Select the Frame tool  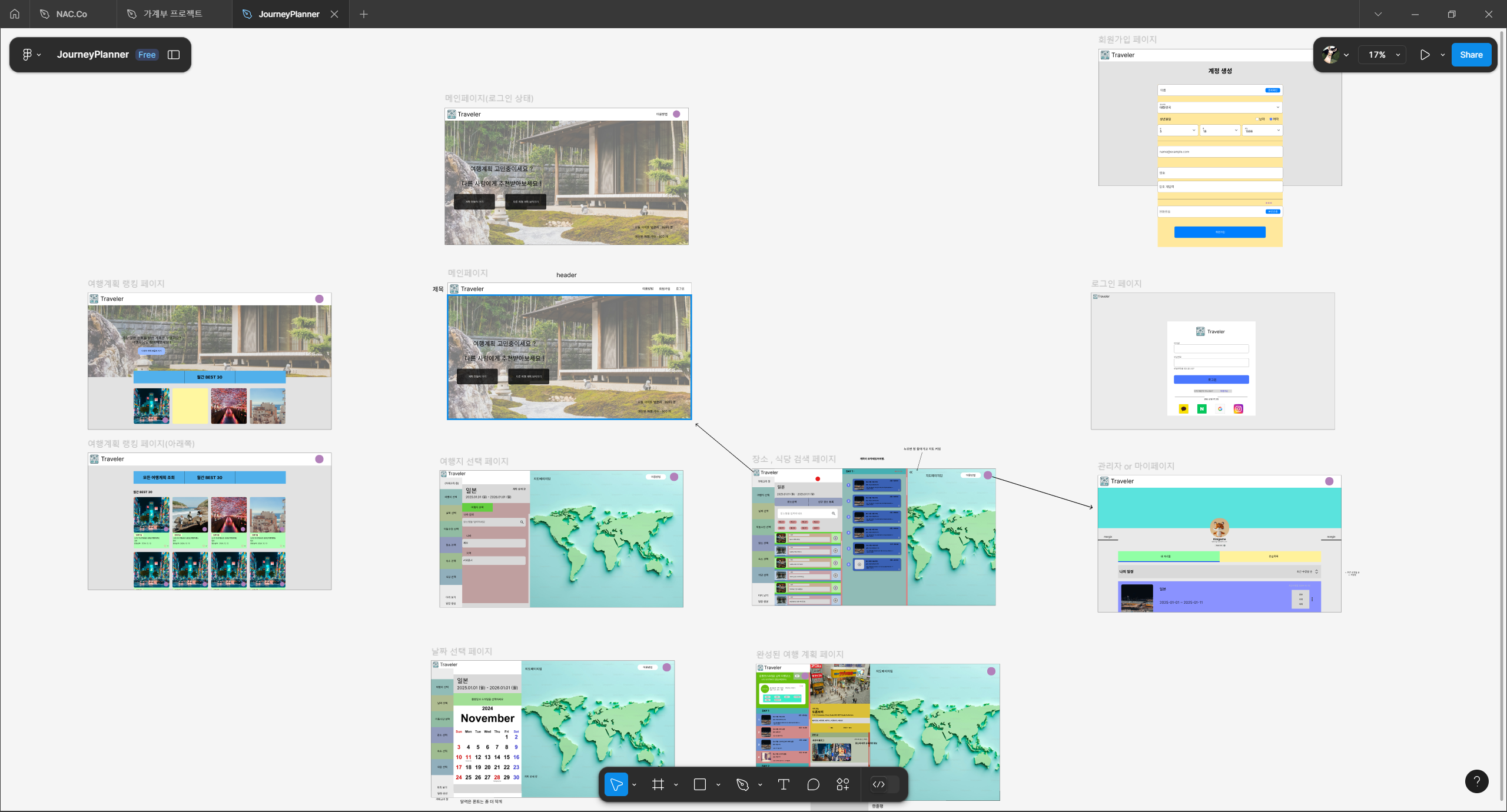(x=658, y=784)
